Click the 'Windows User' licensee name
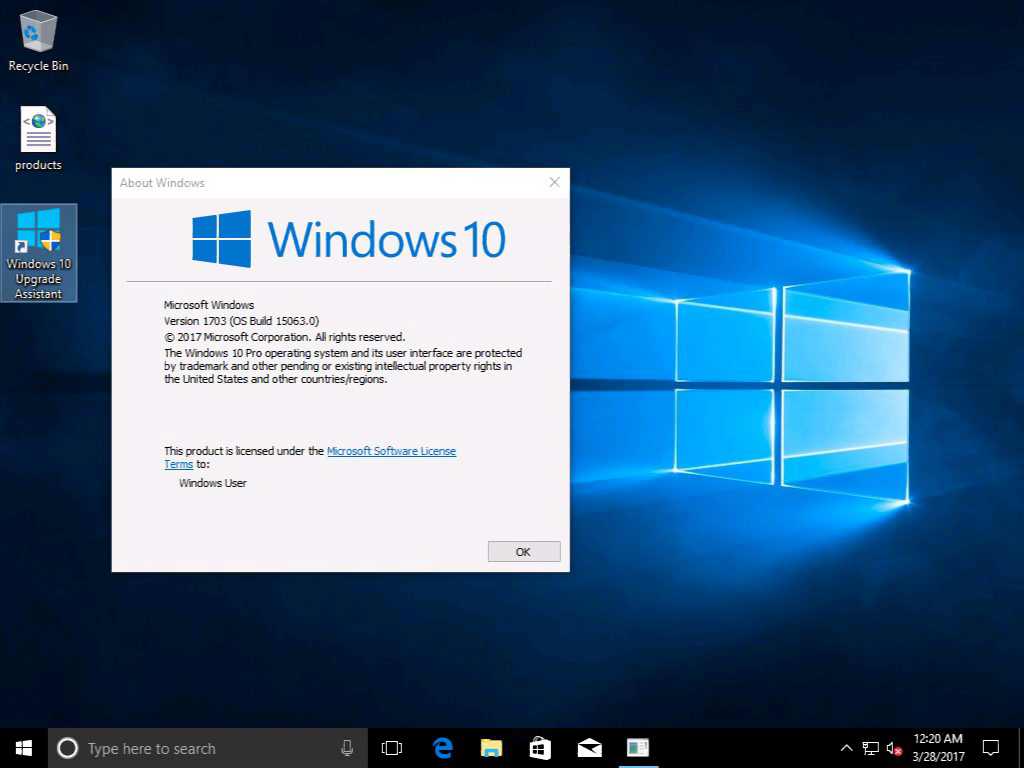This screenshot has height=768, width=1024. [213, 483]
